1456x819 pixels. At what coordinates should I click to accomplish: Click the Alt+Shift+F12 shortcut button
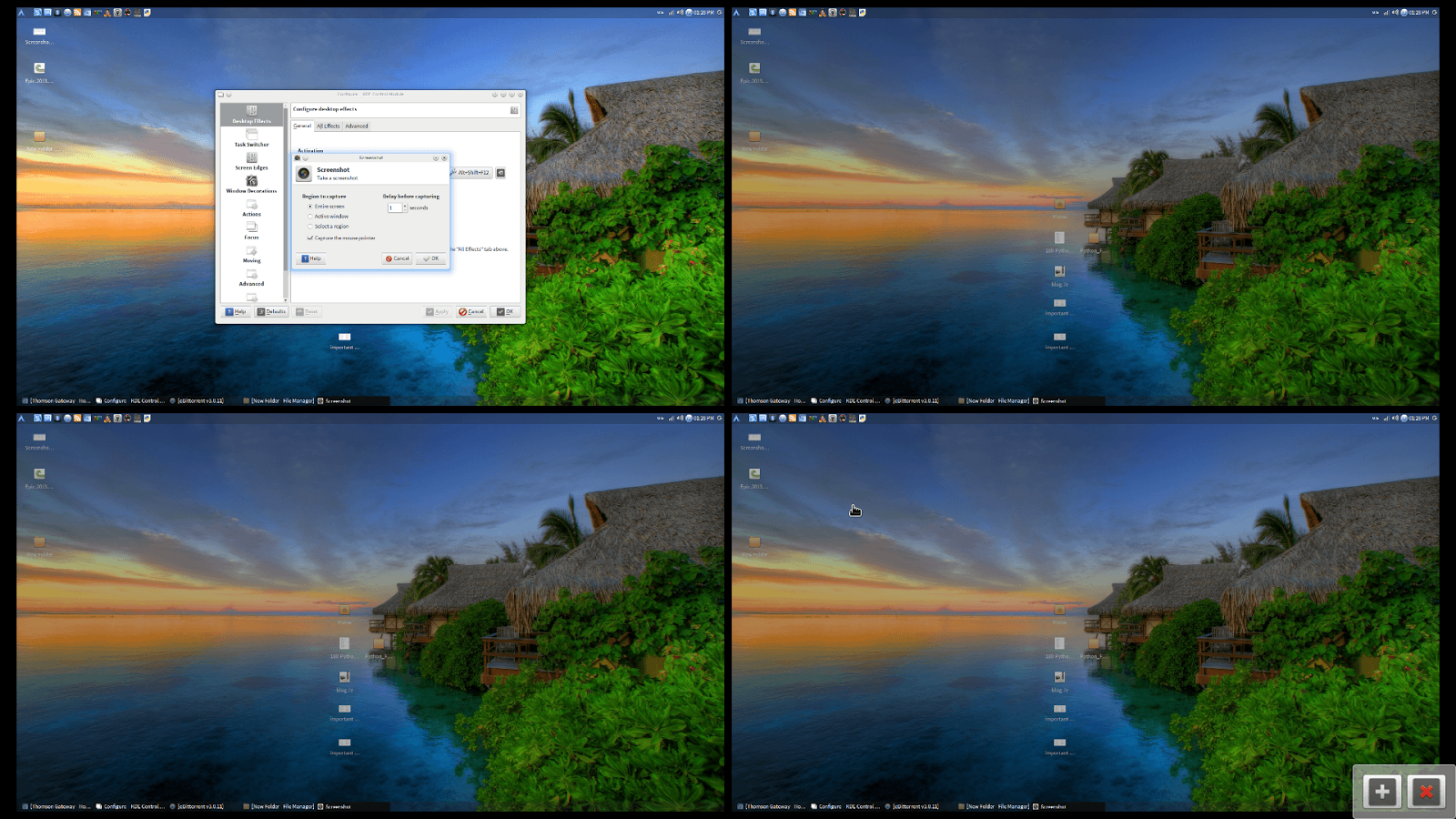[x=470, y=173]
